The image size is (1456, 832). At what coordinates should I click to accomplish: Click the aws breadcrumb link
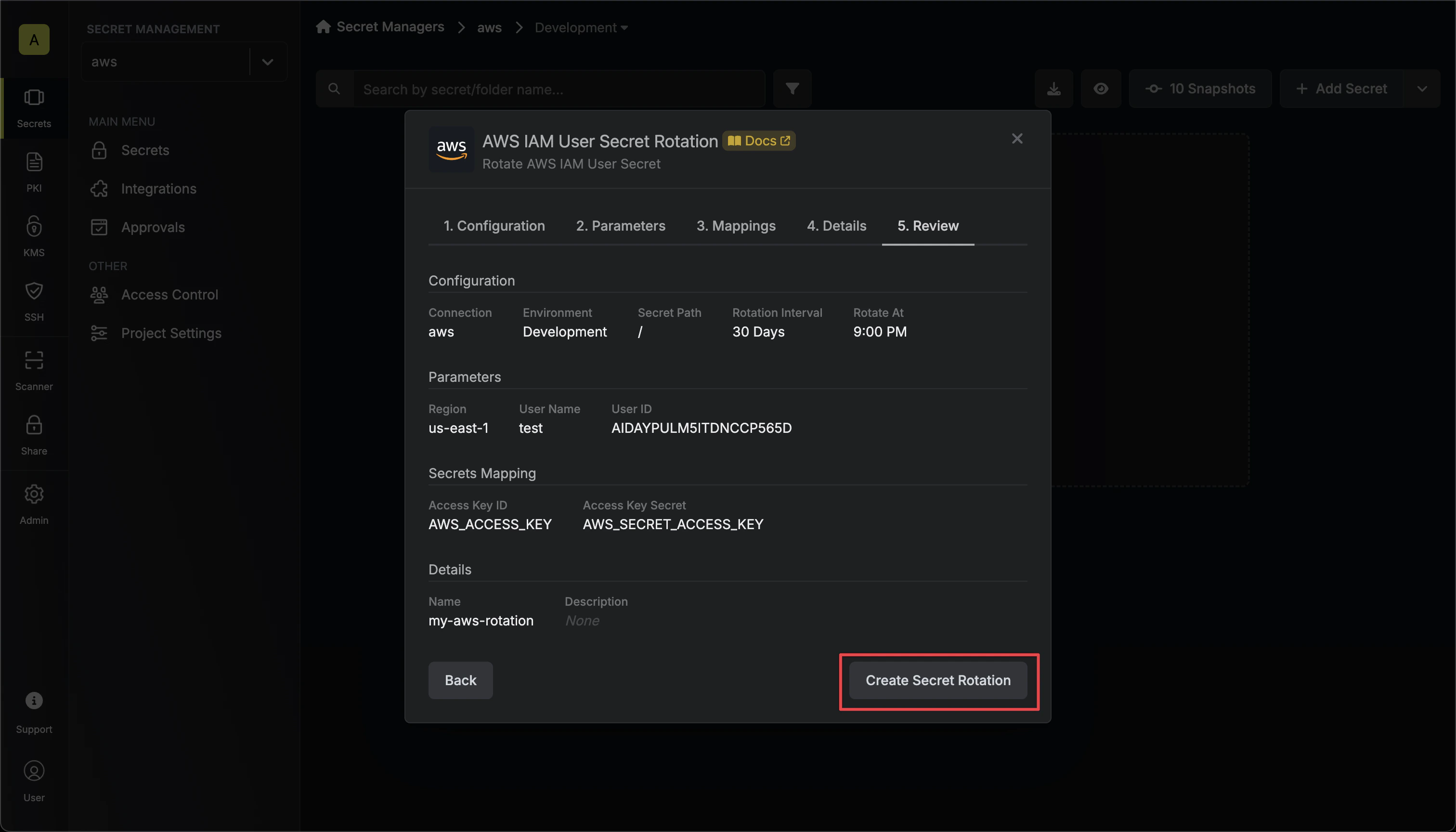[x=489, y=27]
